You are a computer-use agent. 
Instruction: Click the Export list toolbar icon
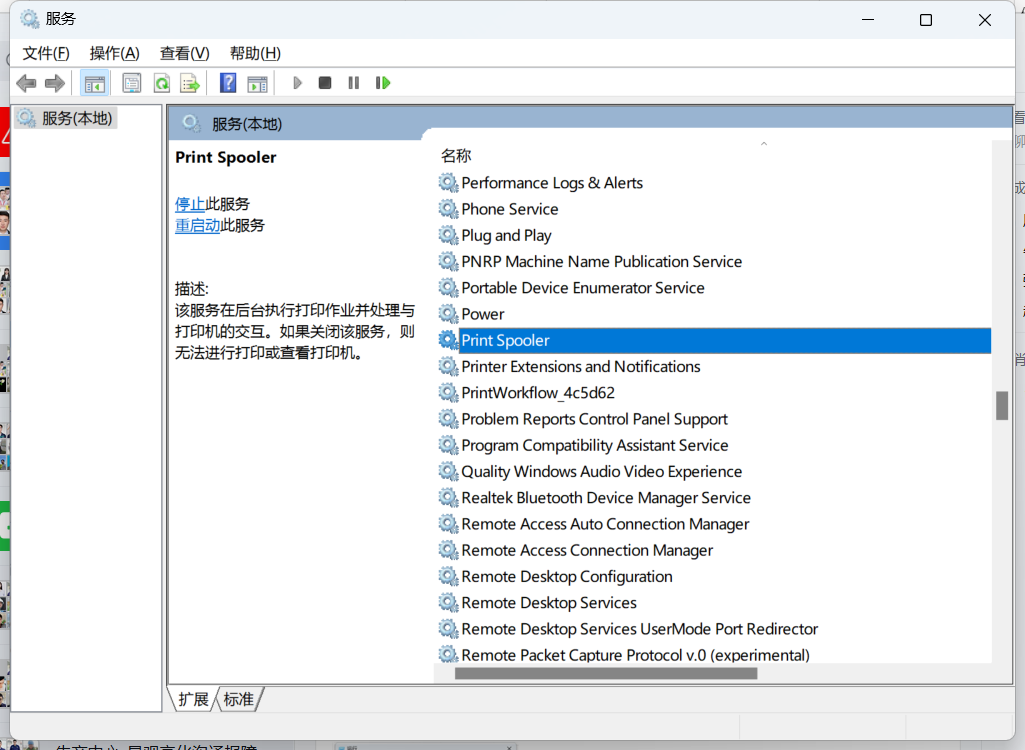point(190,83)
